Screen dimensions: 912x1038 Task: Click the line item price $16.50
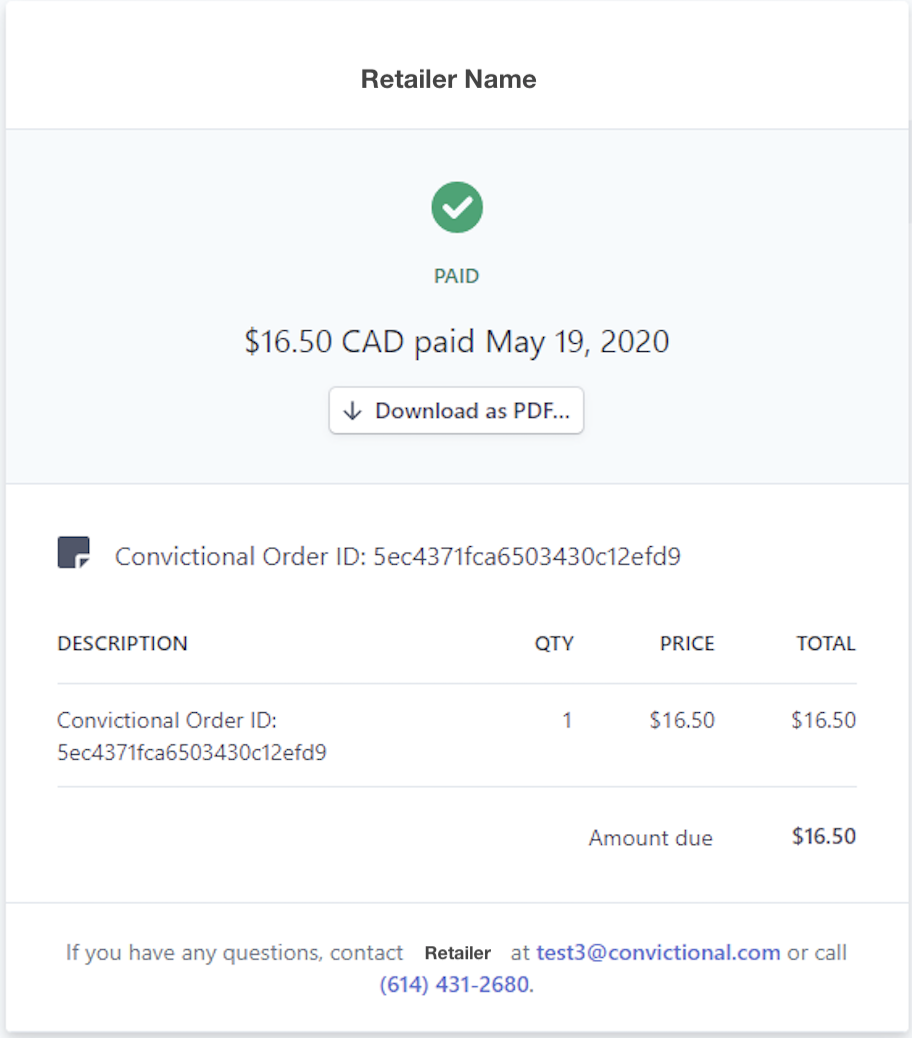tap(682, 720)
